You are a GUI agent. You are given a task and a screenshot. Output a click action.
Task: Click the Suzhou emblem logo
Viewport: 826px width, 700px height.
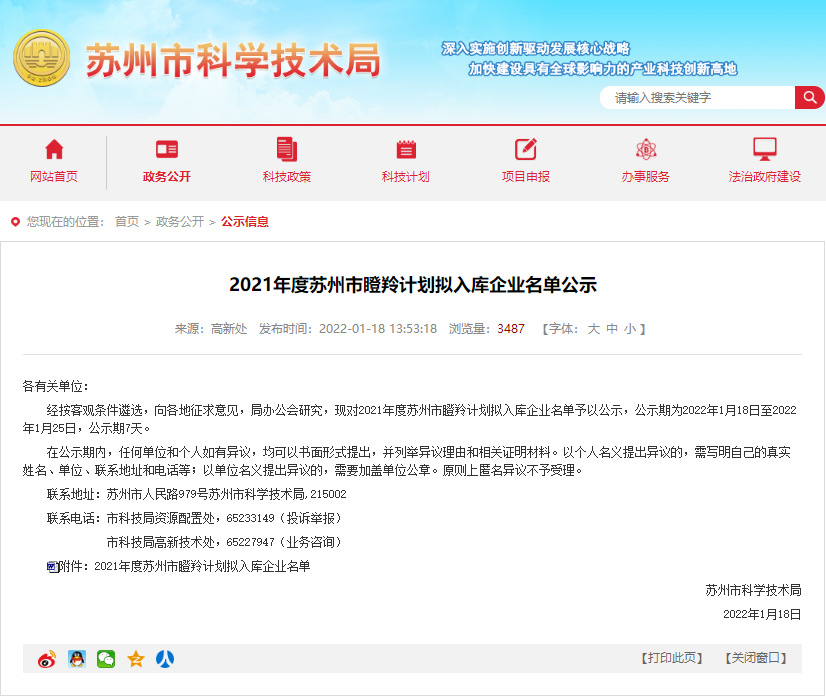(41, 59)
